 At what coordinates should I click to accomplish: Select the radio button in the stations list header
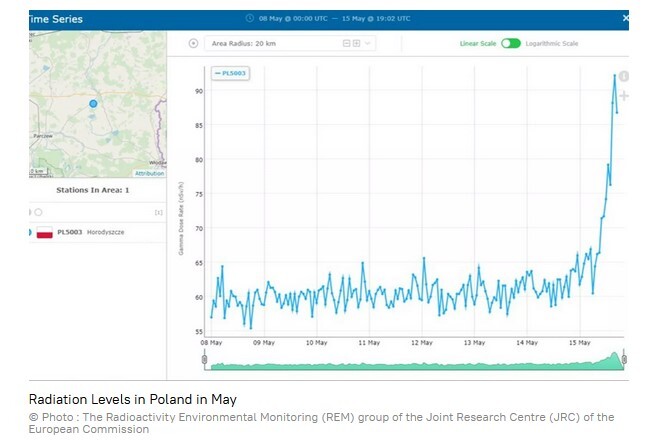tap(38, 212)
